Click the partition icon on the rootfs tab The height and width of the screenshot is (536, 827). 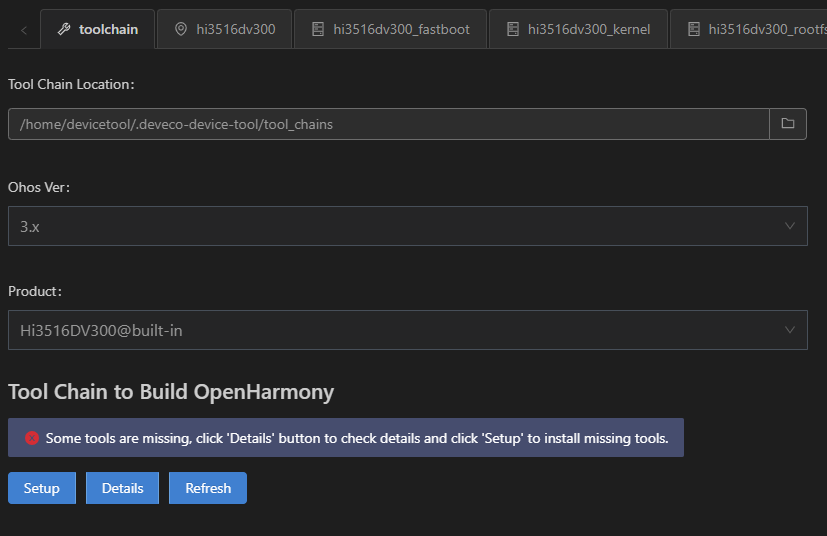694,29
